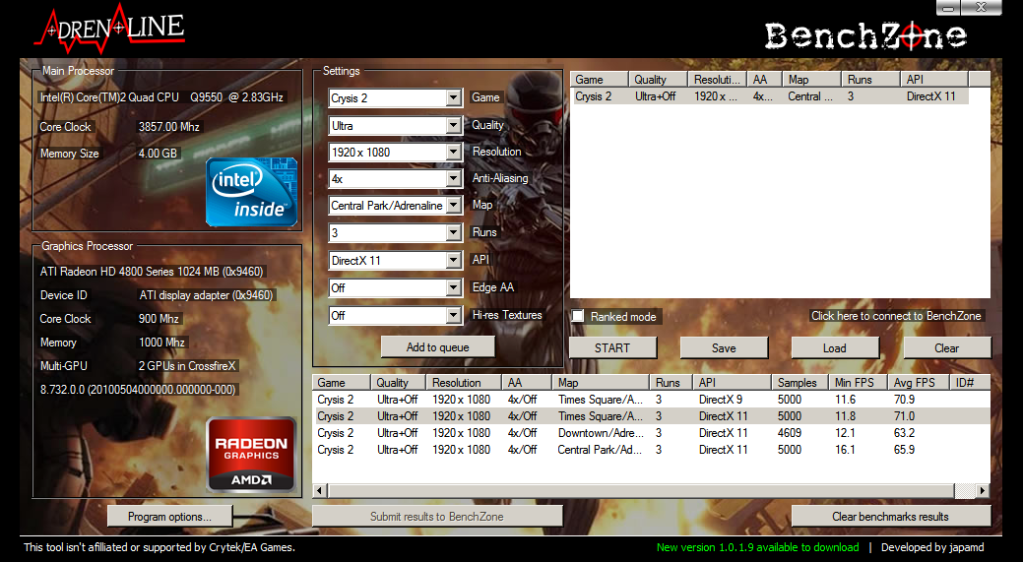
Task: Click the results scrollbar left arrow
Action: (x=320, y=490)
